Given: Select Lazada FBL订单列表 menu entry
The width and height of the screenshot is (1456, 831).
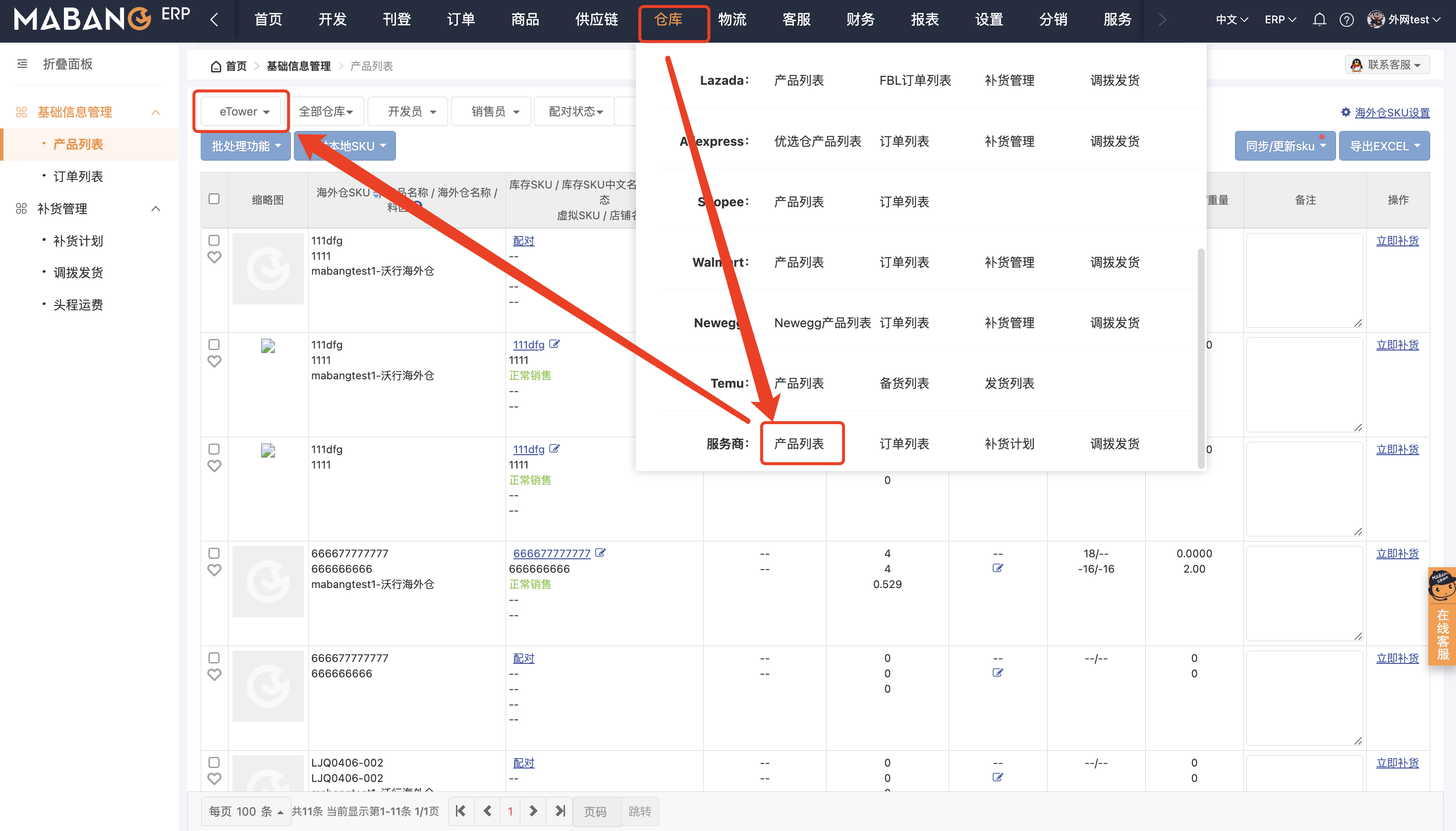Looking at the screenshot, I should (x=915, y=80).
